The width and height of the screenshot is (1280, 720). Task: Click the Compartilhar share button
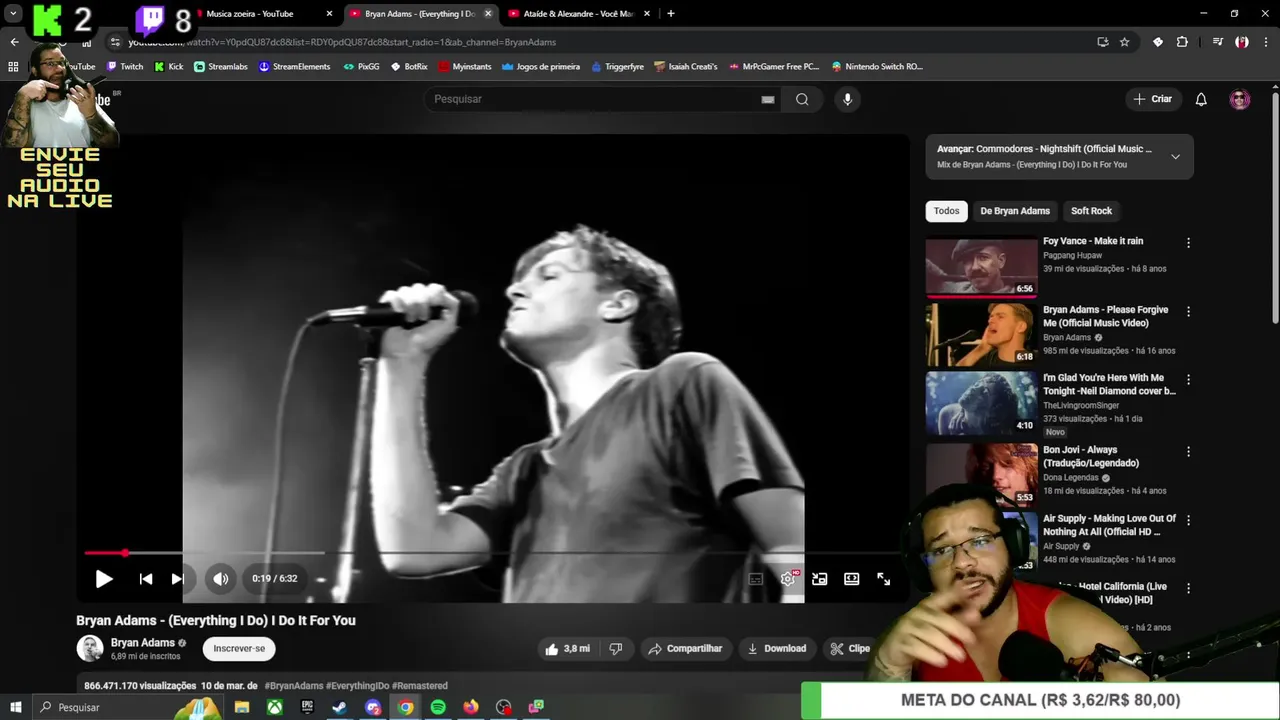pos(685,649)
